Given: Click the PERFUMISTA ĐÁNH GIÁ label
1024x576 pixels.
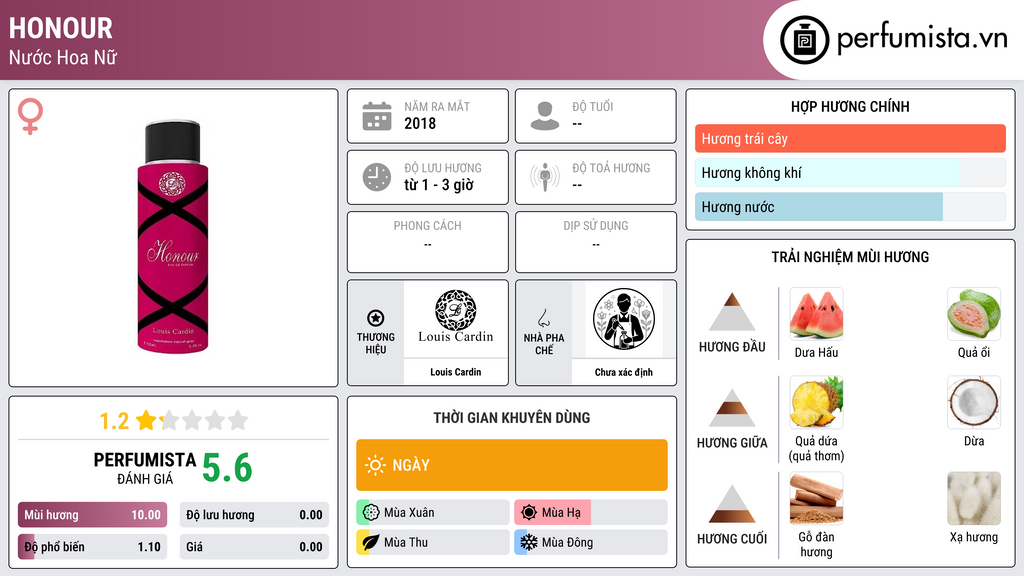Looking at the screenshot, I should pyautogui.click(x=145, y=468).
